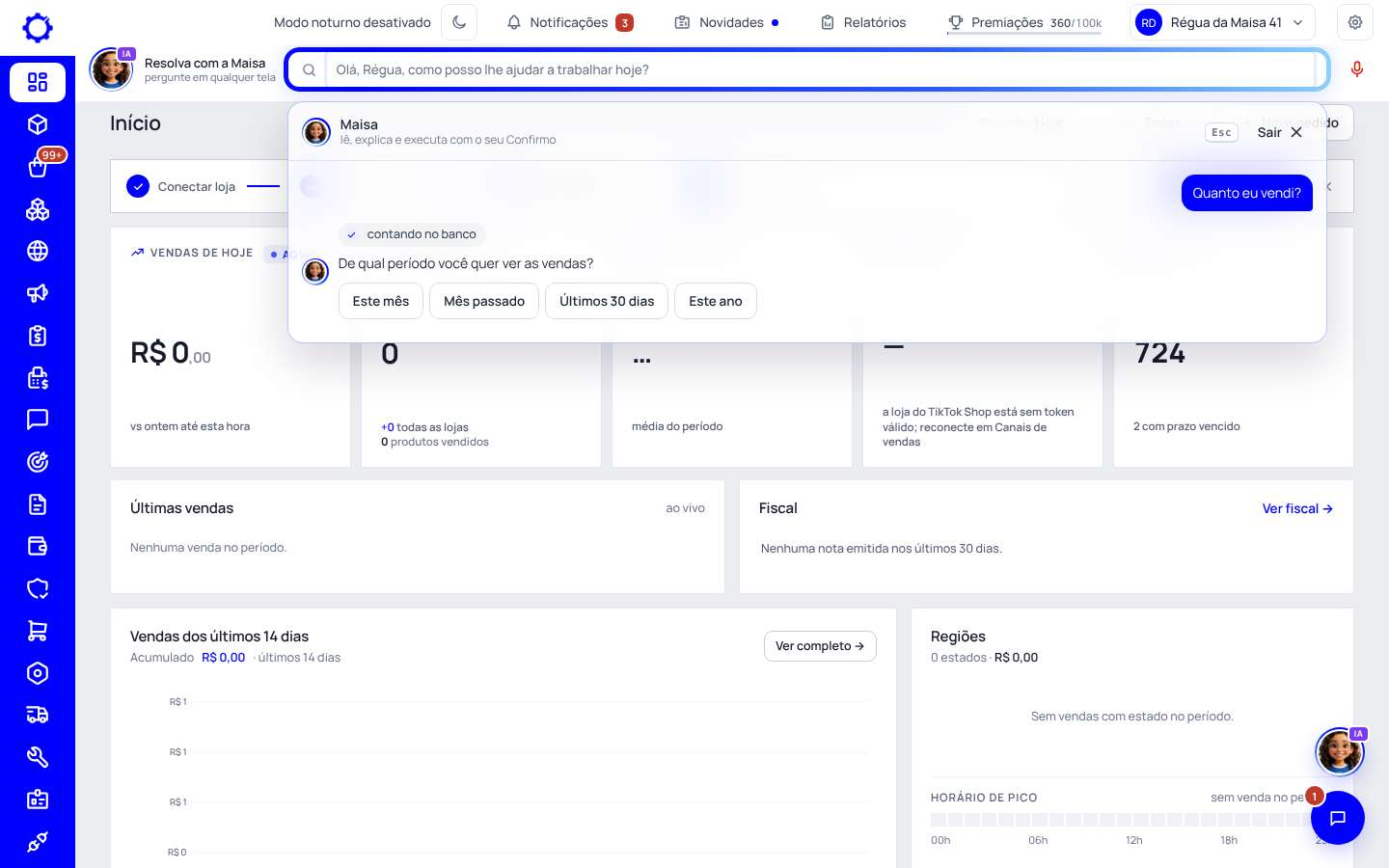Open the megaphone marketing icon

pyautogui.click(x=38, y=293)
